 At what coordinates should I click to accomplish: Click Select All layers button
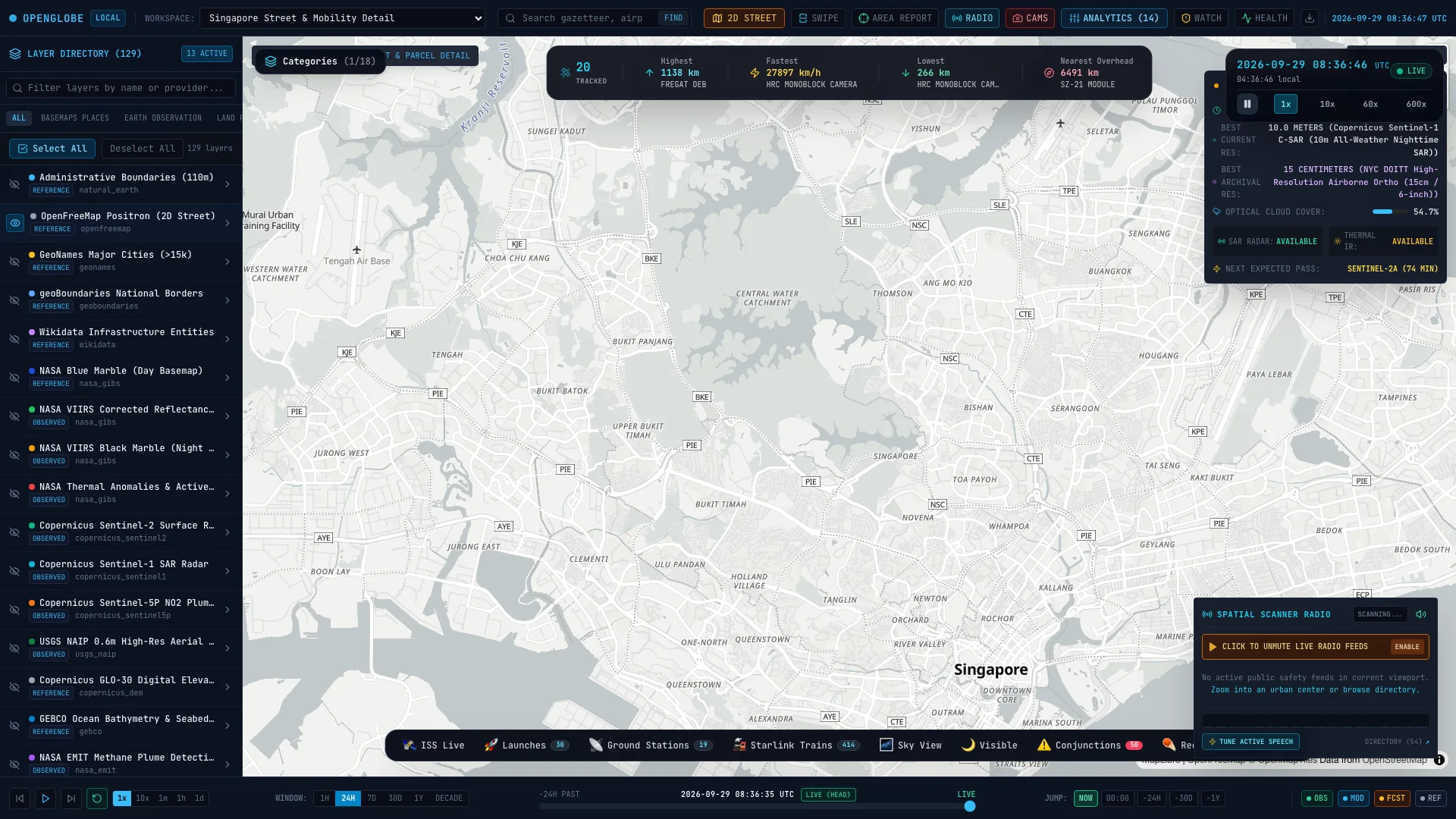(52, 149)
